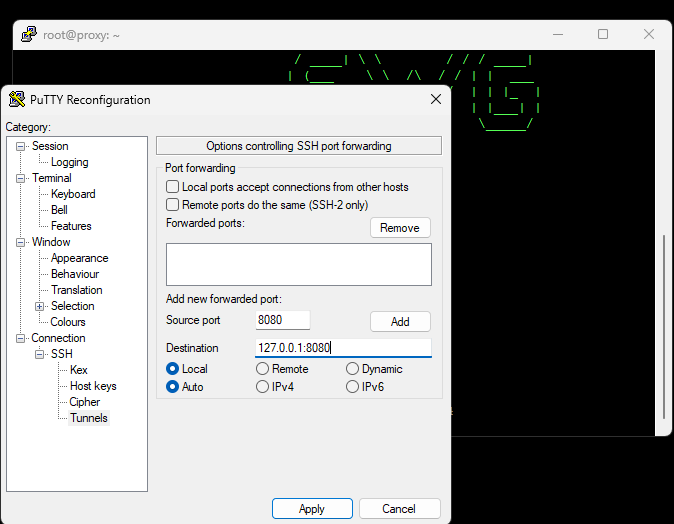Click the Remove forwarded port button
The width and height of the screenshot is (674, 524).
point(400,227)
